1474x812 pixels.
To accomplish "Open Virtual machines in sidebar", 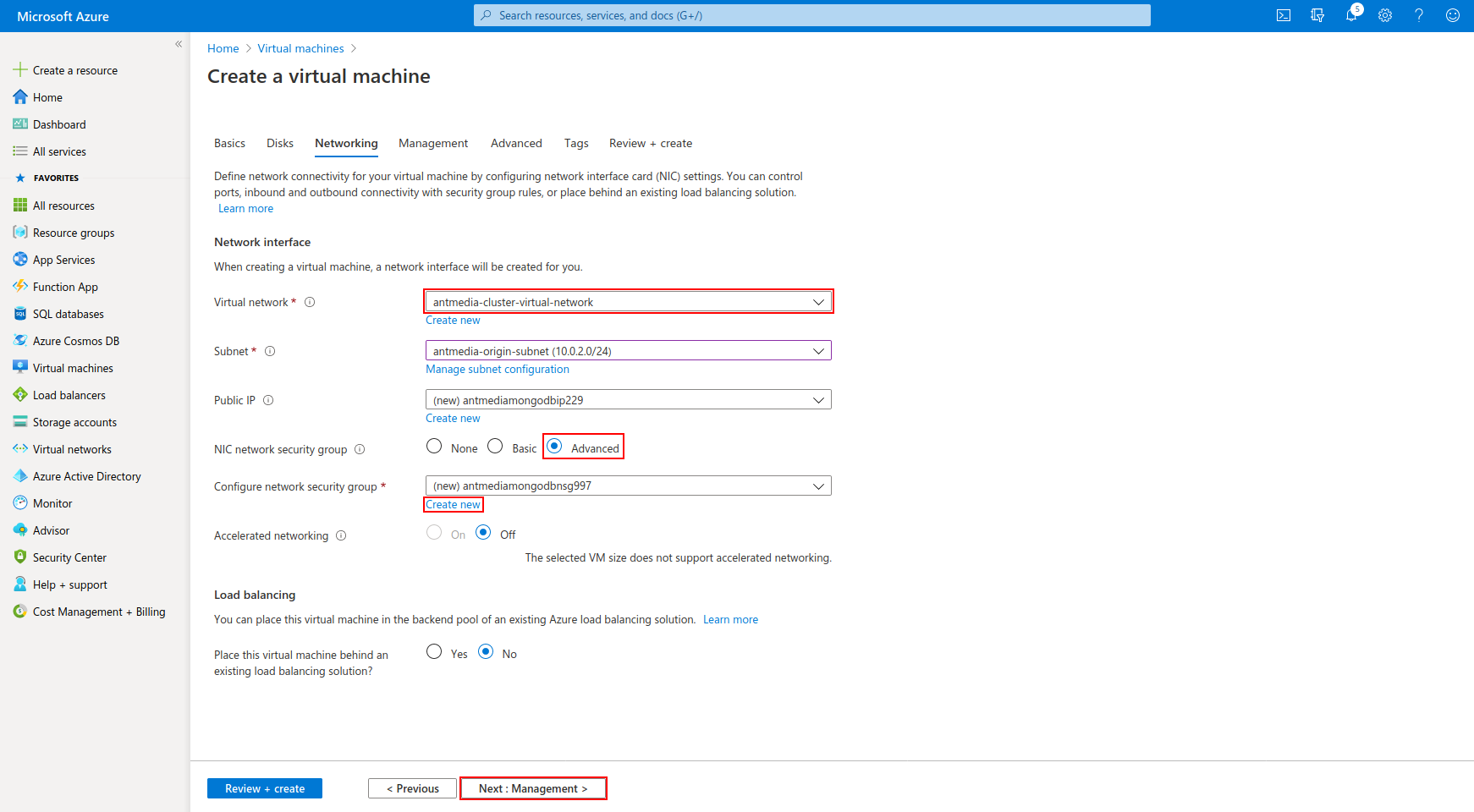I will point(73,368).
